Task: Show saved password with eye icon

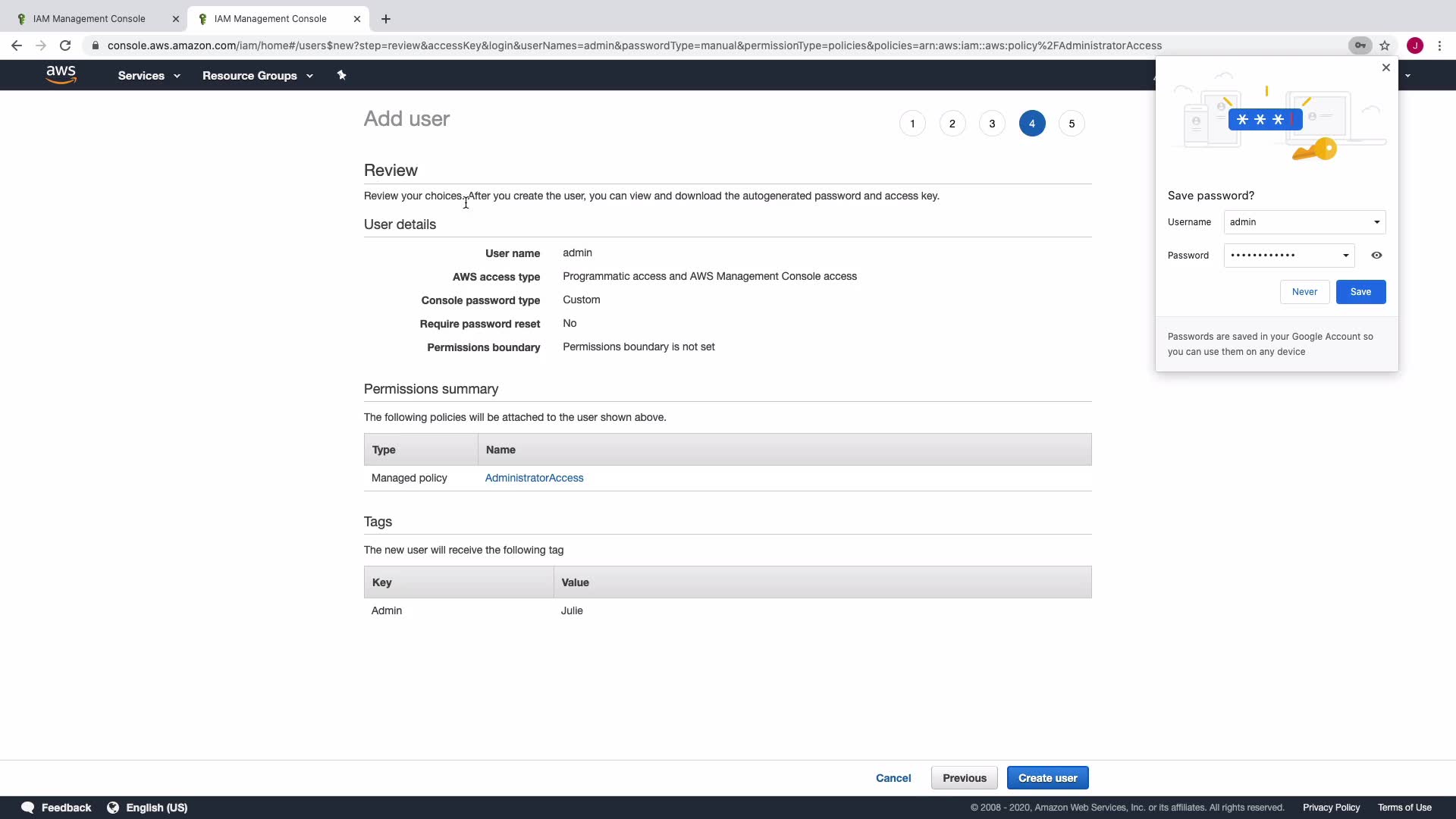Action: [1376, 256]
